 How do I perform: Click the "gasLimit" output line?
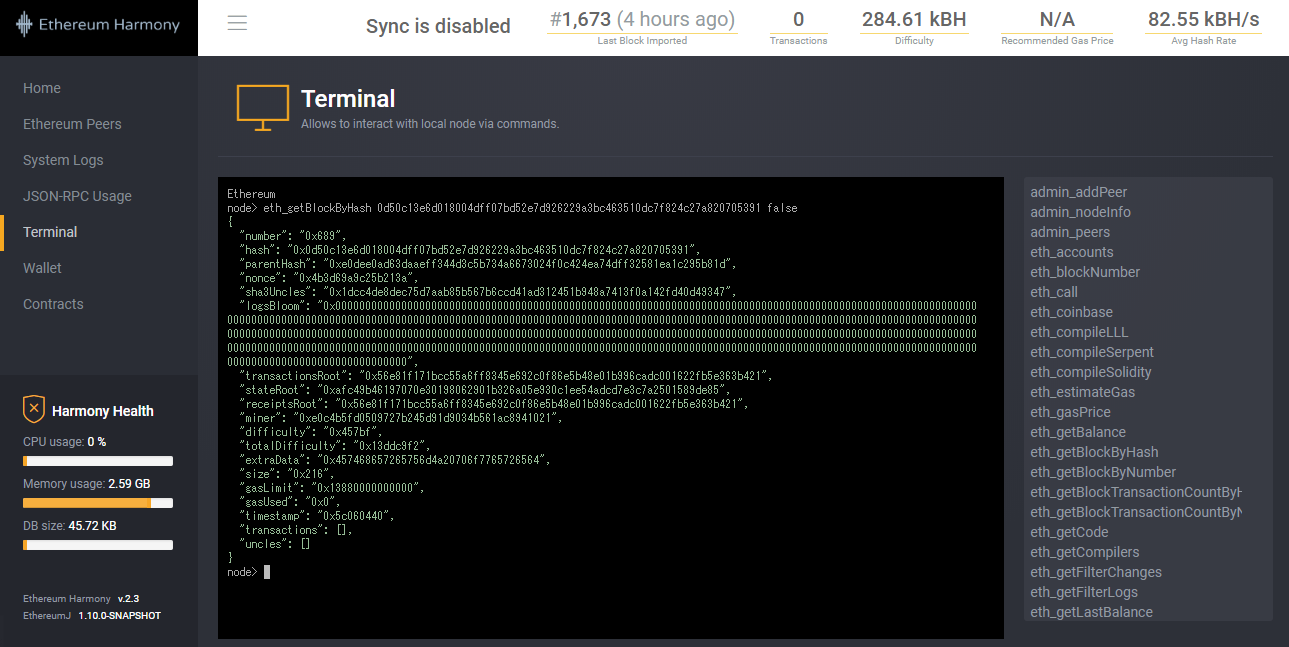click(x=332, y=488)
